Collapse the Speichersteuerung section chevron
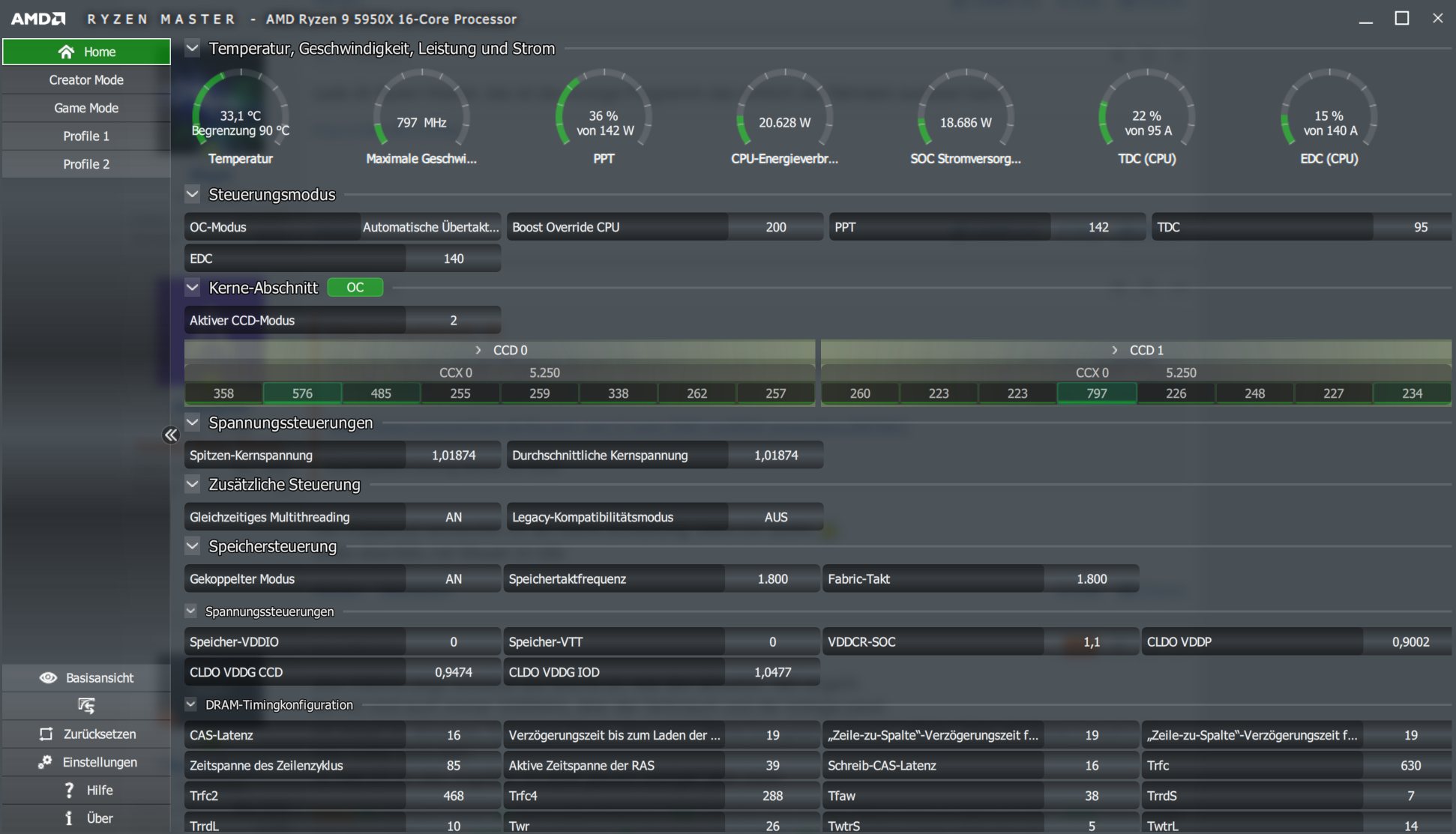The height and width of the screenshot is (834, 1456). 193,546
